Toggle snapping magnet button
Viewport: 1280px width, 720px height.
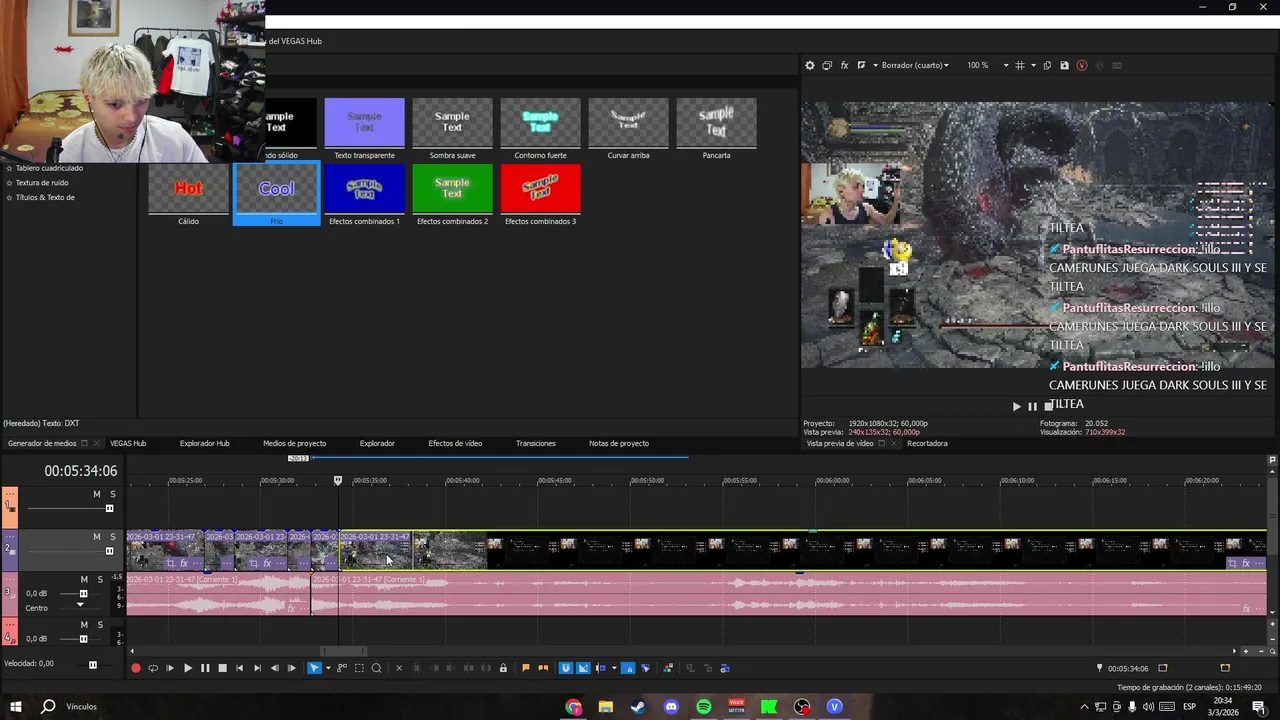pos(565,668)
